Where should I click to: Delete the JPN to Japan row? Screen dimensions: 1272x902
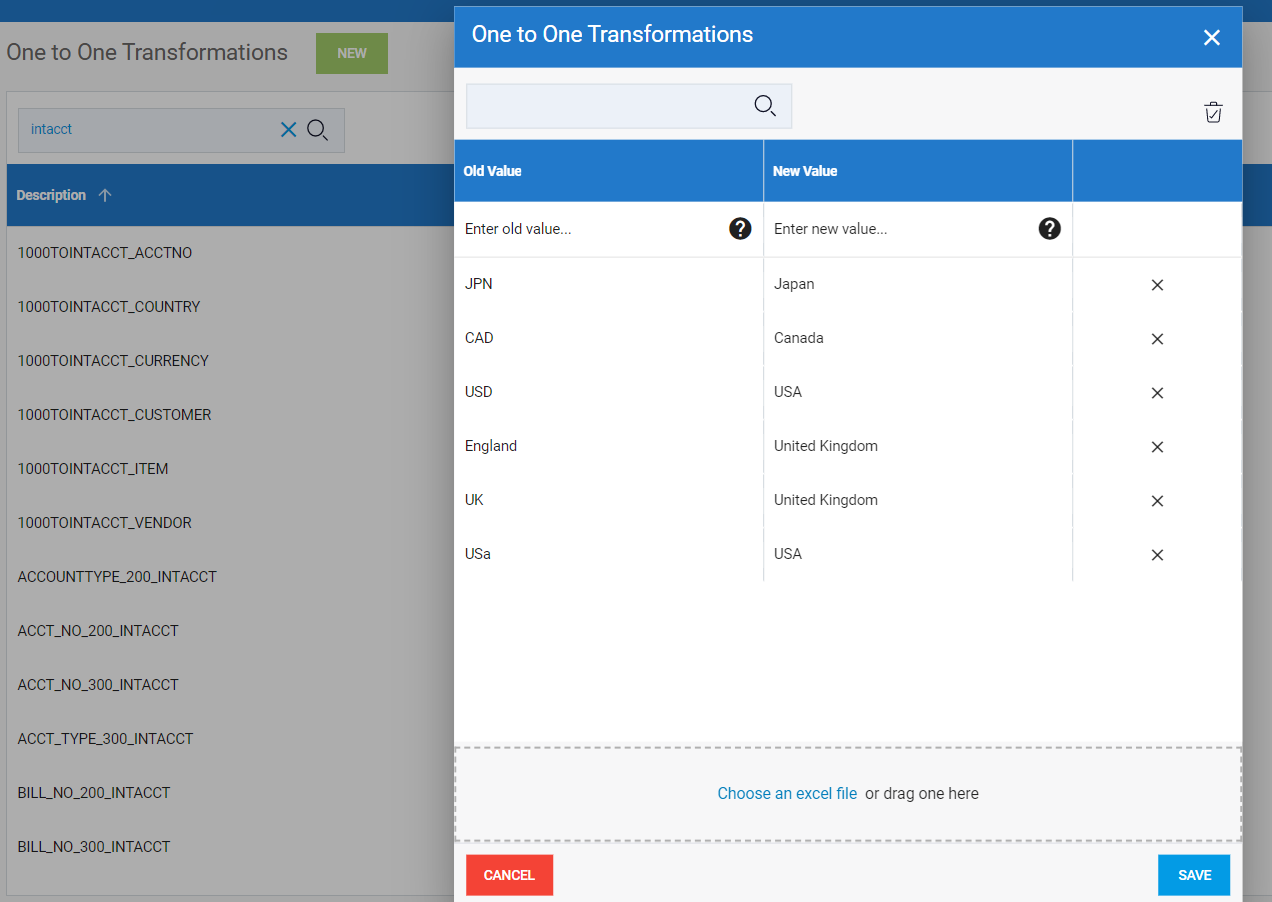1157,285
